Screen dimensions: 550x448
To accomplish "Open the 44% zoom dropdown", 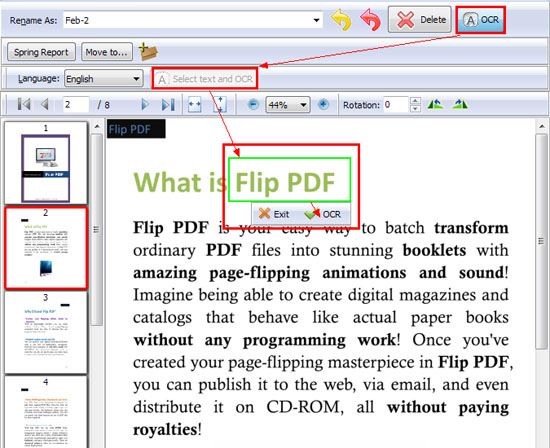I will pyautogui.click(x=288, y=105).
